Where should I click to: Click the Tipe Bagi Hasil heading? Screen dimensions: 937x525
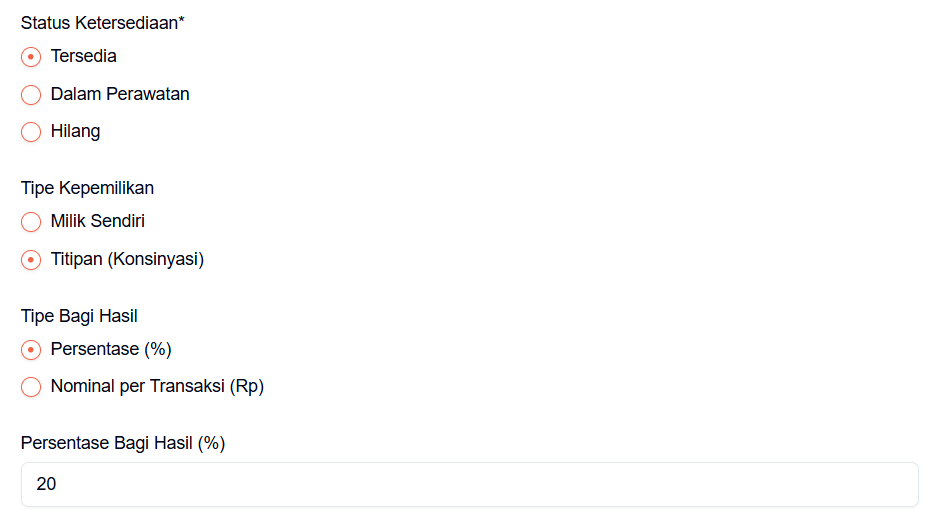click(x=79, y=316)
